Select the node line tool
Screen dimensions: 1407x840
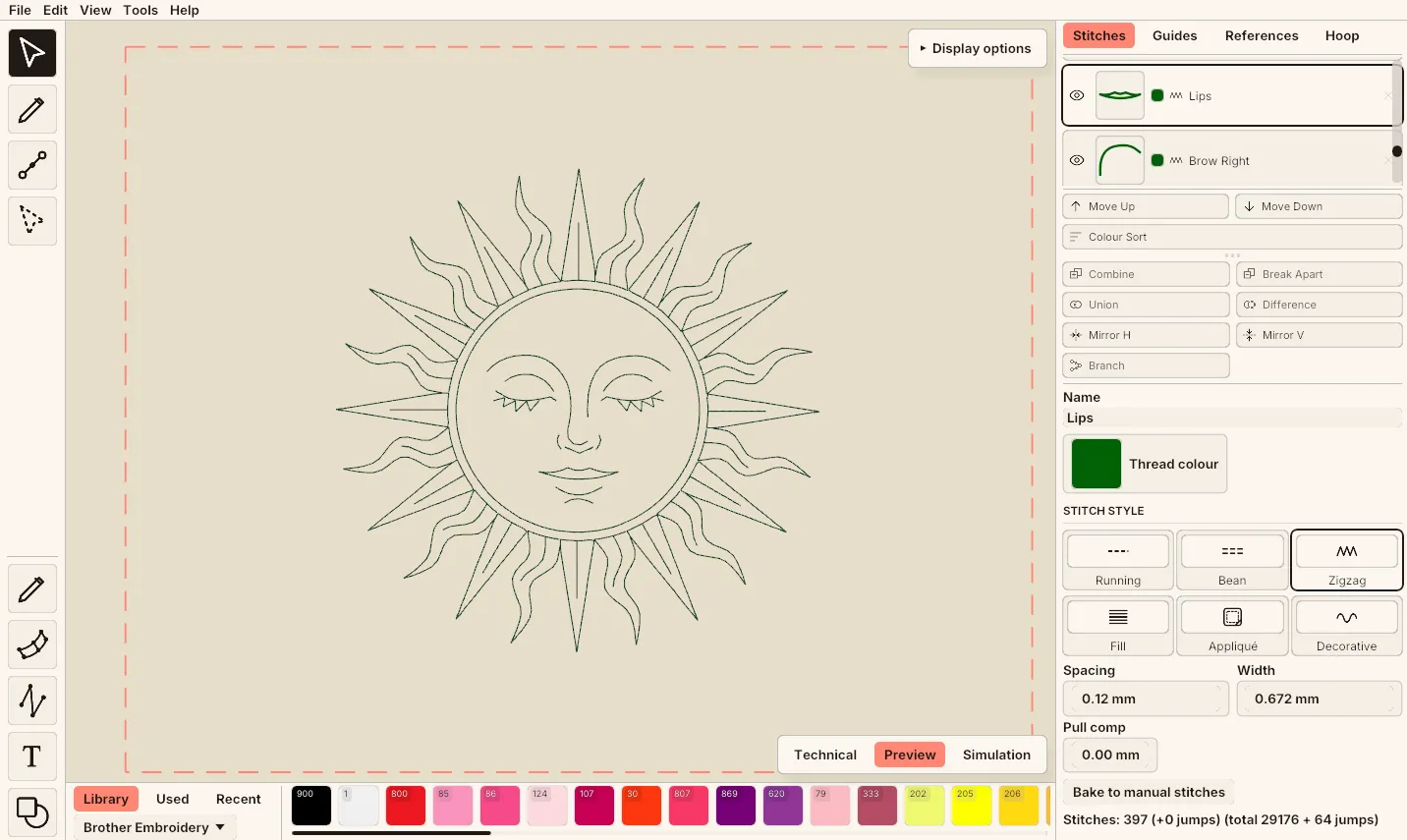(x=32, y=165)
